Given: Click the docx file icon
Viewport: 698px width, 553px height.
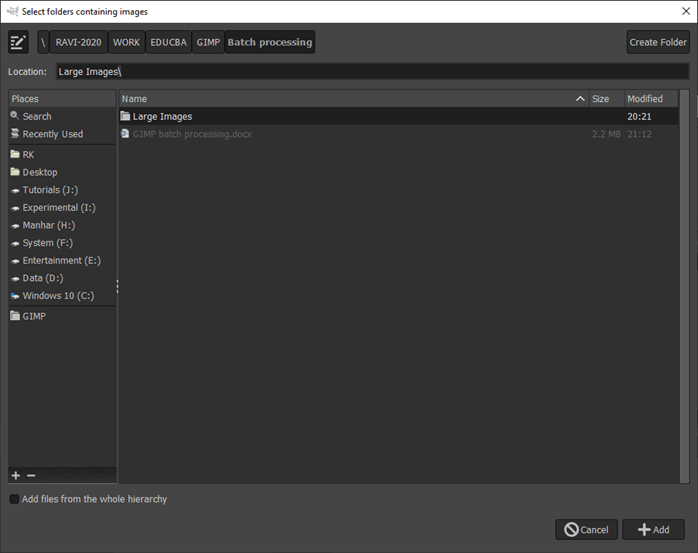Looking at the screenshot, I should [x=125, y=134].
